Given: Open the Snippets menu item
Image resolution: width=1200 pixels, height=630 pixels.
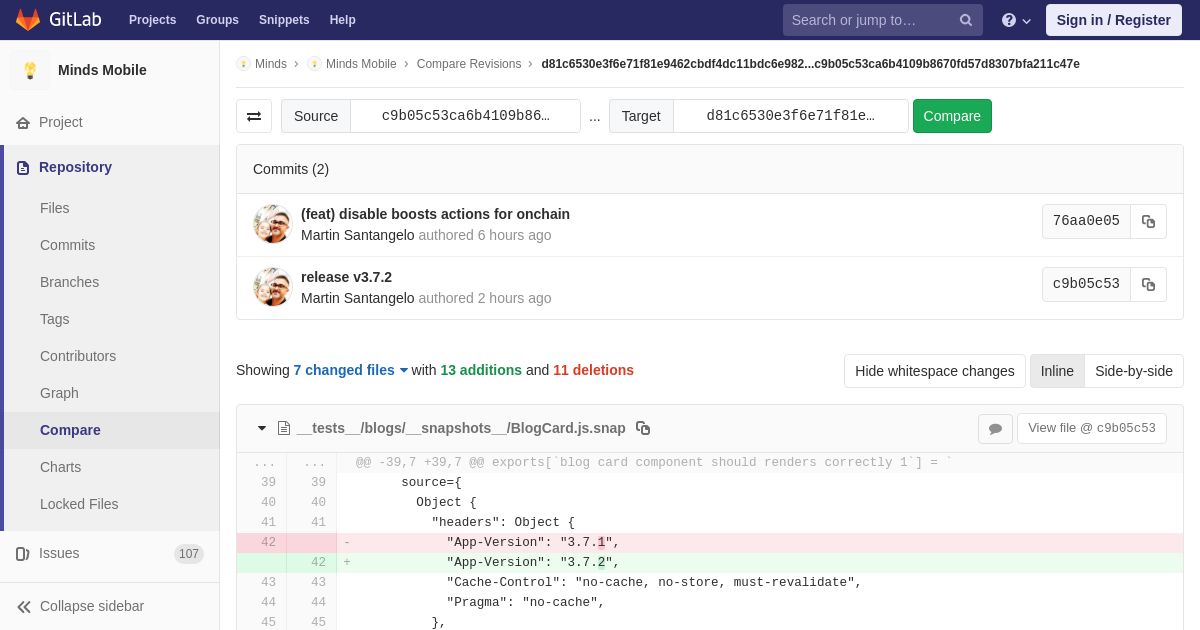Looking at the screenshot, I should click(x=284, y=20).
